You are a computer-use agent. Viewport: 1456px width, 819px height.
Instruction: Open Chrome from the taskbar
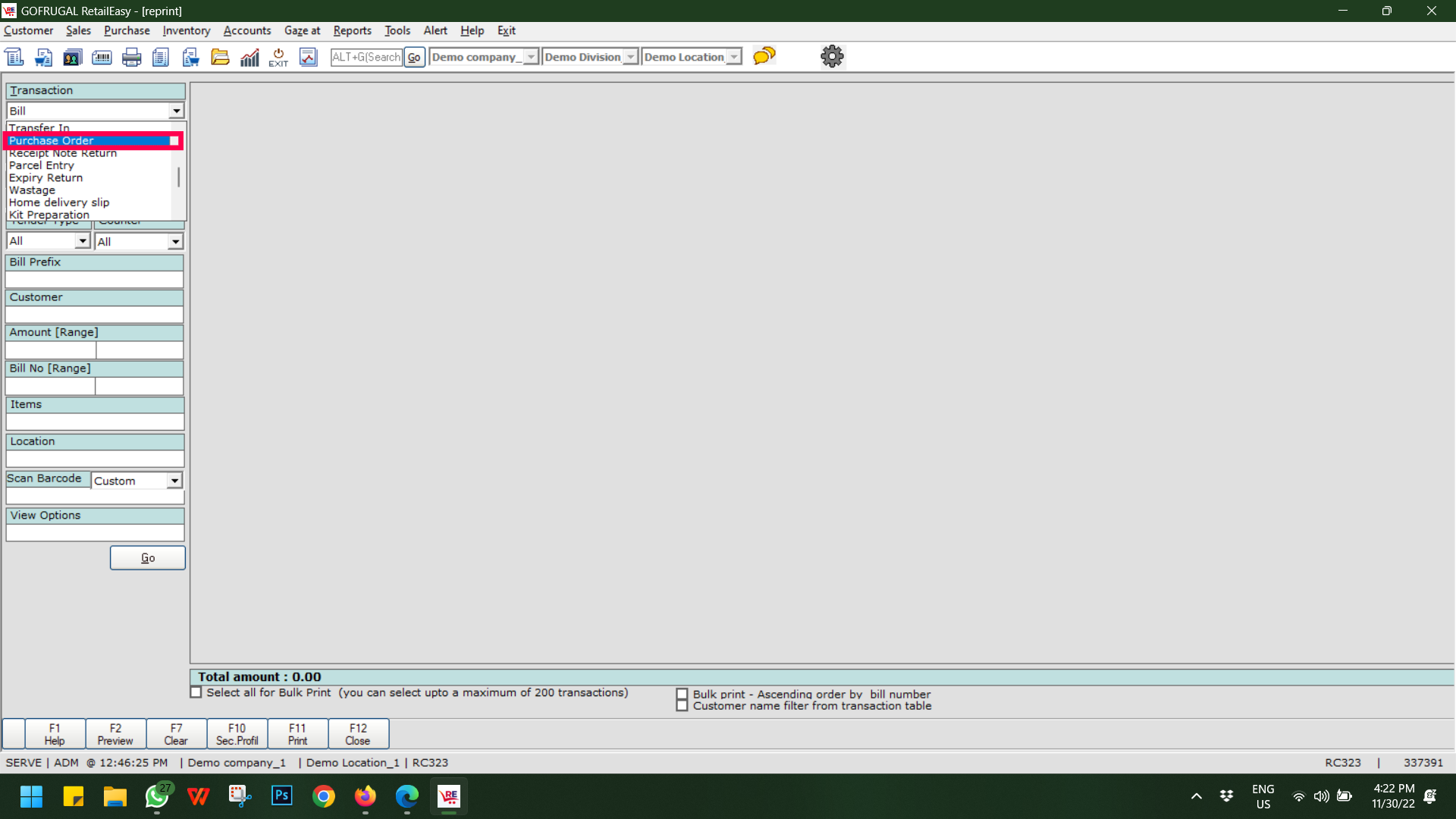(x=324, y=796)
